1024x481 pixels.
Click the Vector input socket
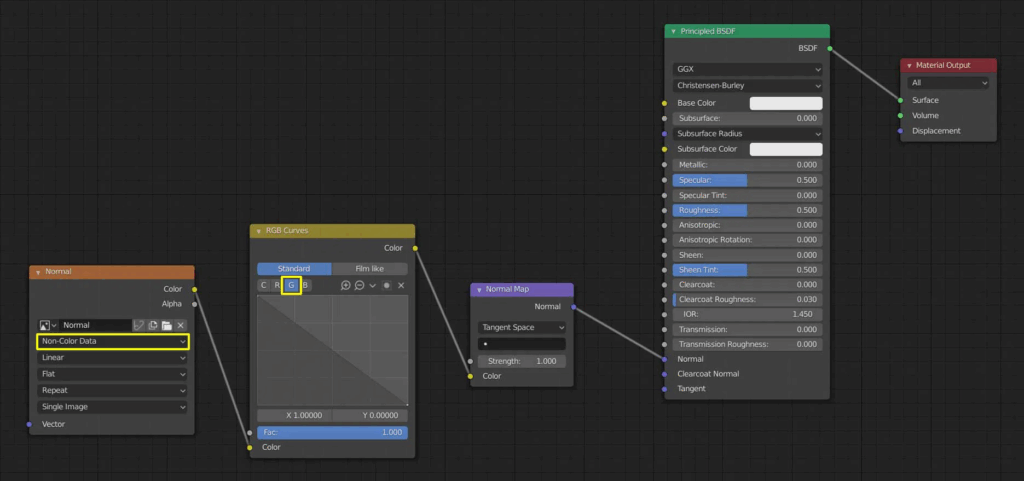[29, 424]
